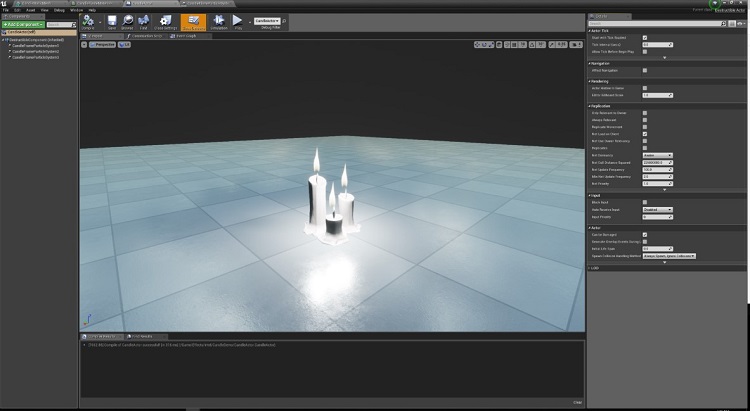
Task: Open the Net Dormancy dropdown
Action: pos(657,155)
